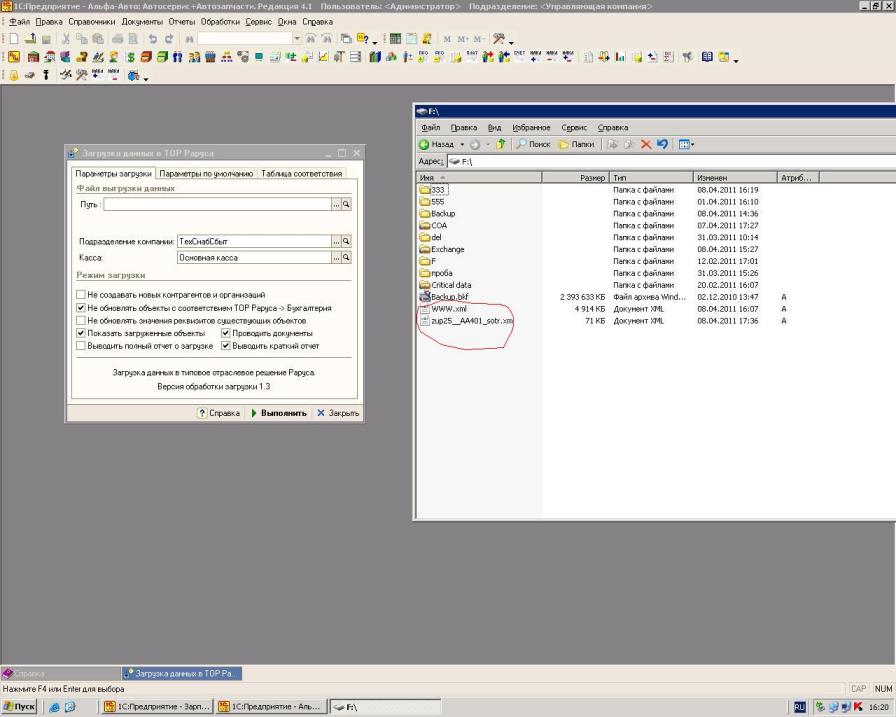The width and height of the screenshot is (896, 717).
Task: Click the Справка button in dialog
Action: click(x=218, y=413)
